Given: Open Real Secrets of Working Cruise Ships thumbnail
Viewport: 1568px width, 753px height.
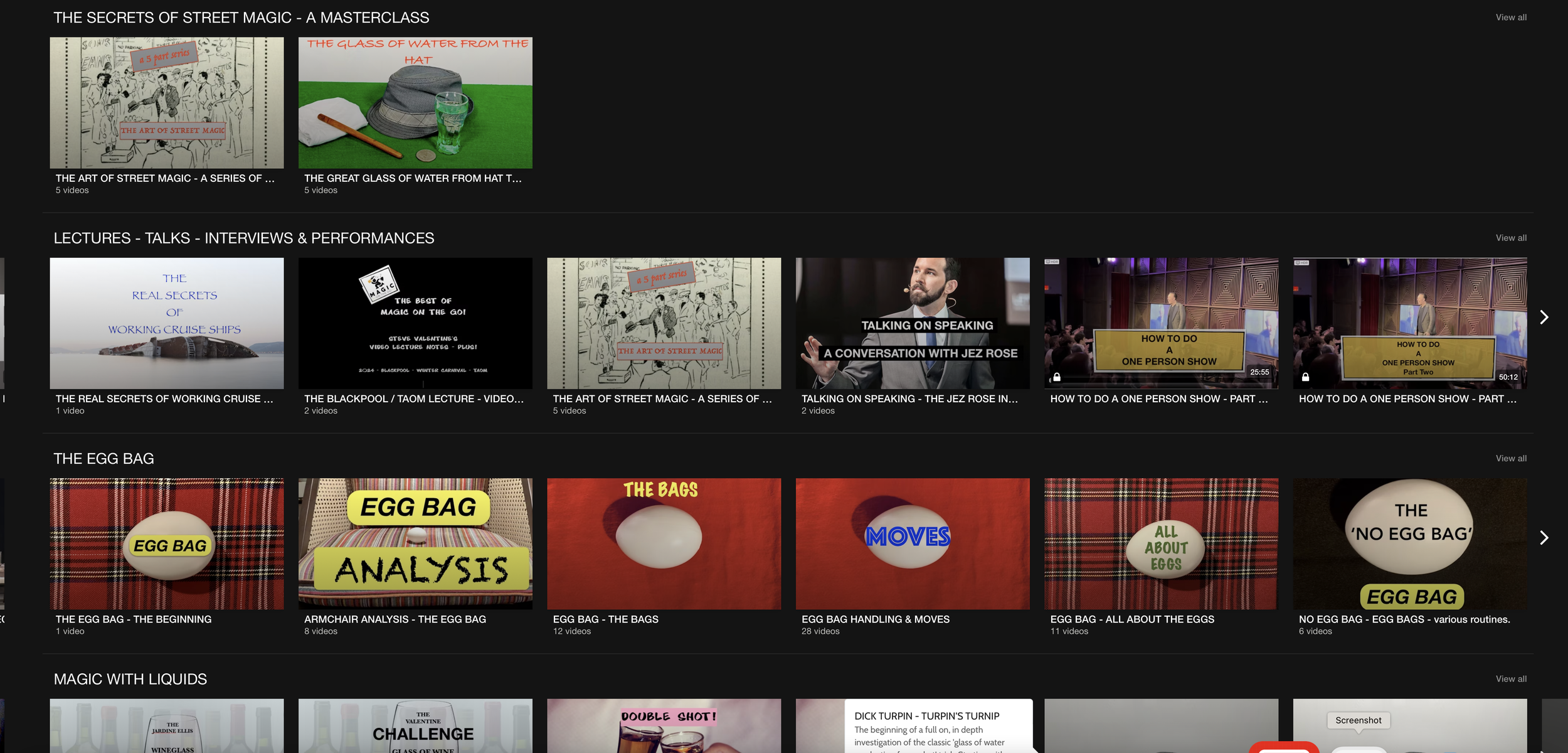Looking at the screenshot, I should (x=167, y=323).
